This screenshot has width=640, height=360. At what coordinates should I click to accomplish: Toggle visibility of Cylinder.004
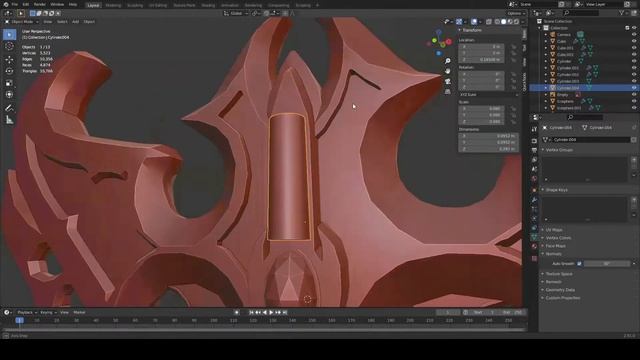[634, 88]
